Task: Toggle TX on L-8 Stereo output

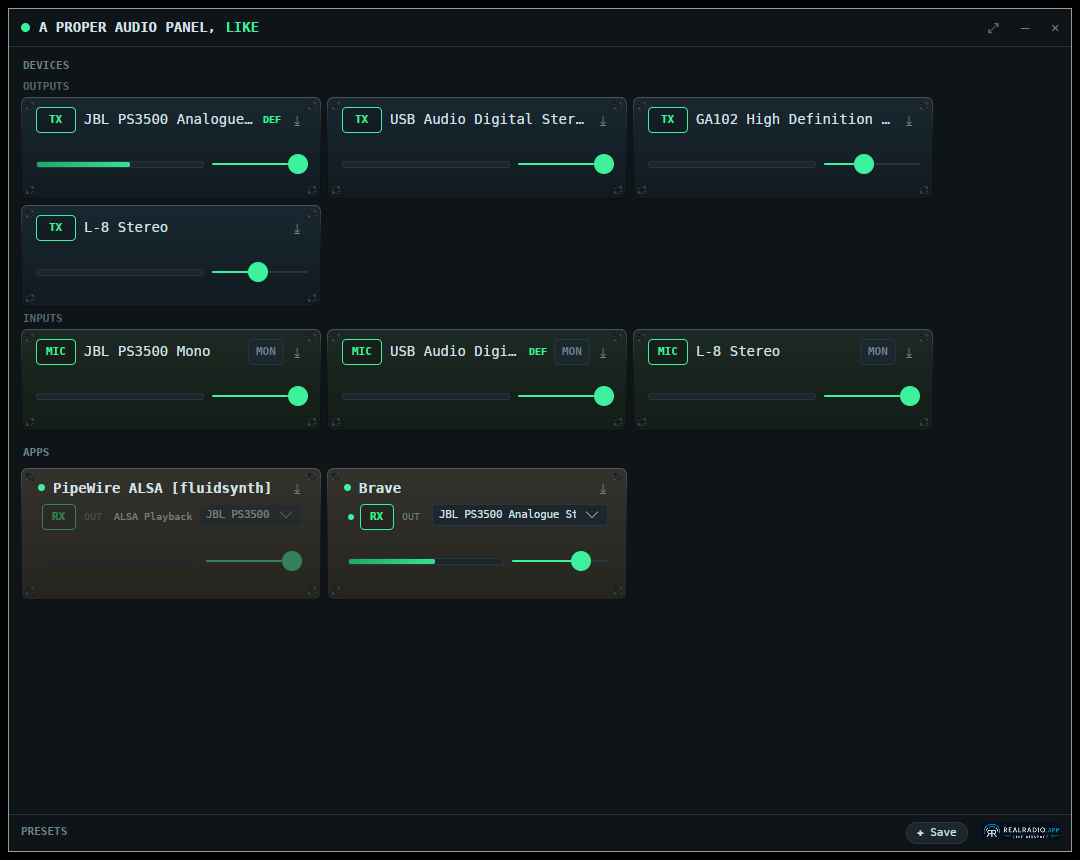Action: pyautogui.click(x=56, y=228)
